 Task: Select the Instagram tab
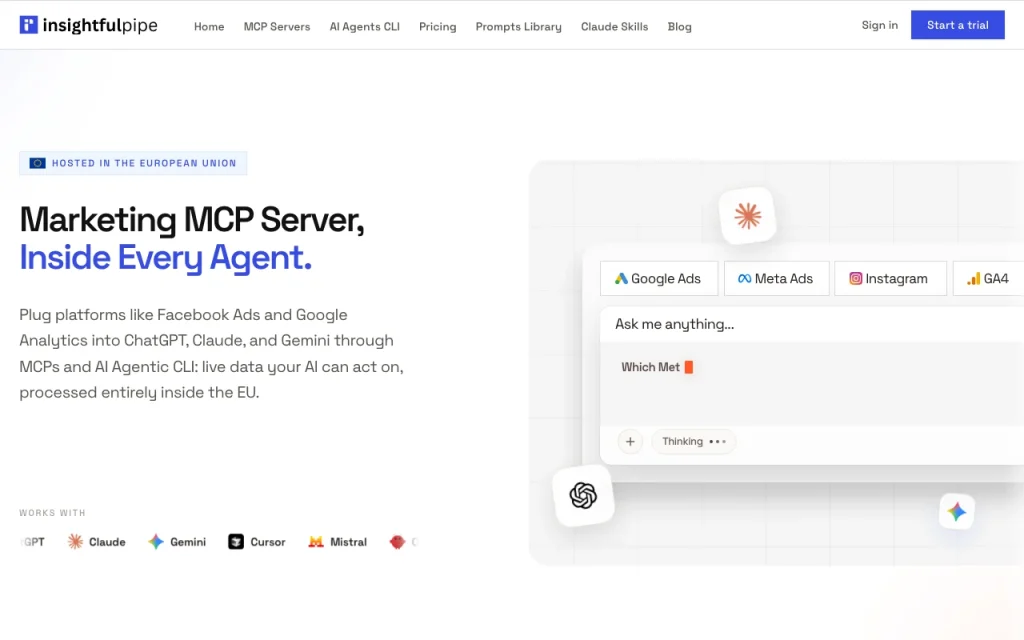coord(890,279)
